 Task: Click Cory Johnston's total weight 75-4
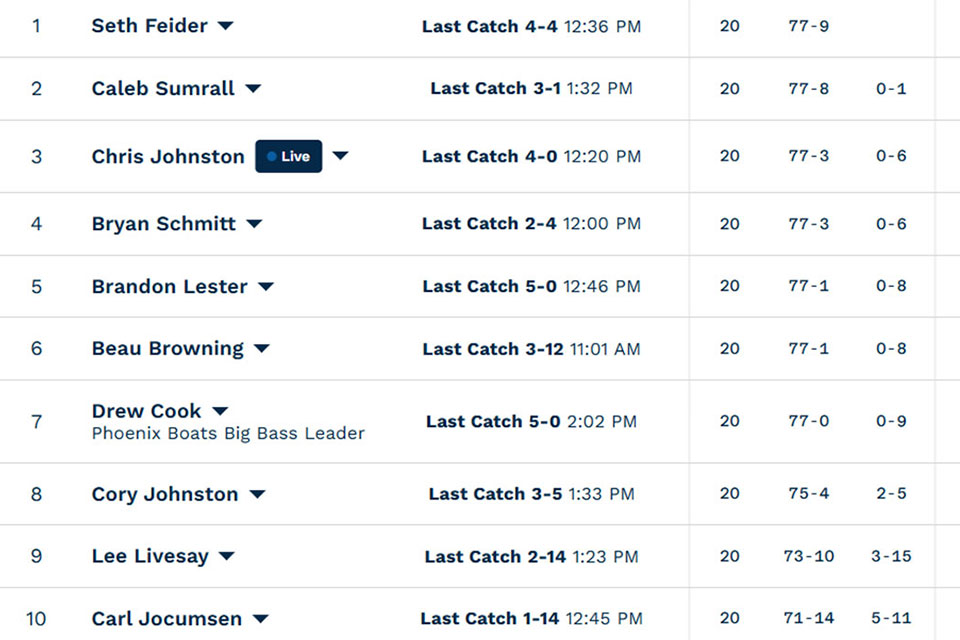click(x=809, y=493)
